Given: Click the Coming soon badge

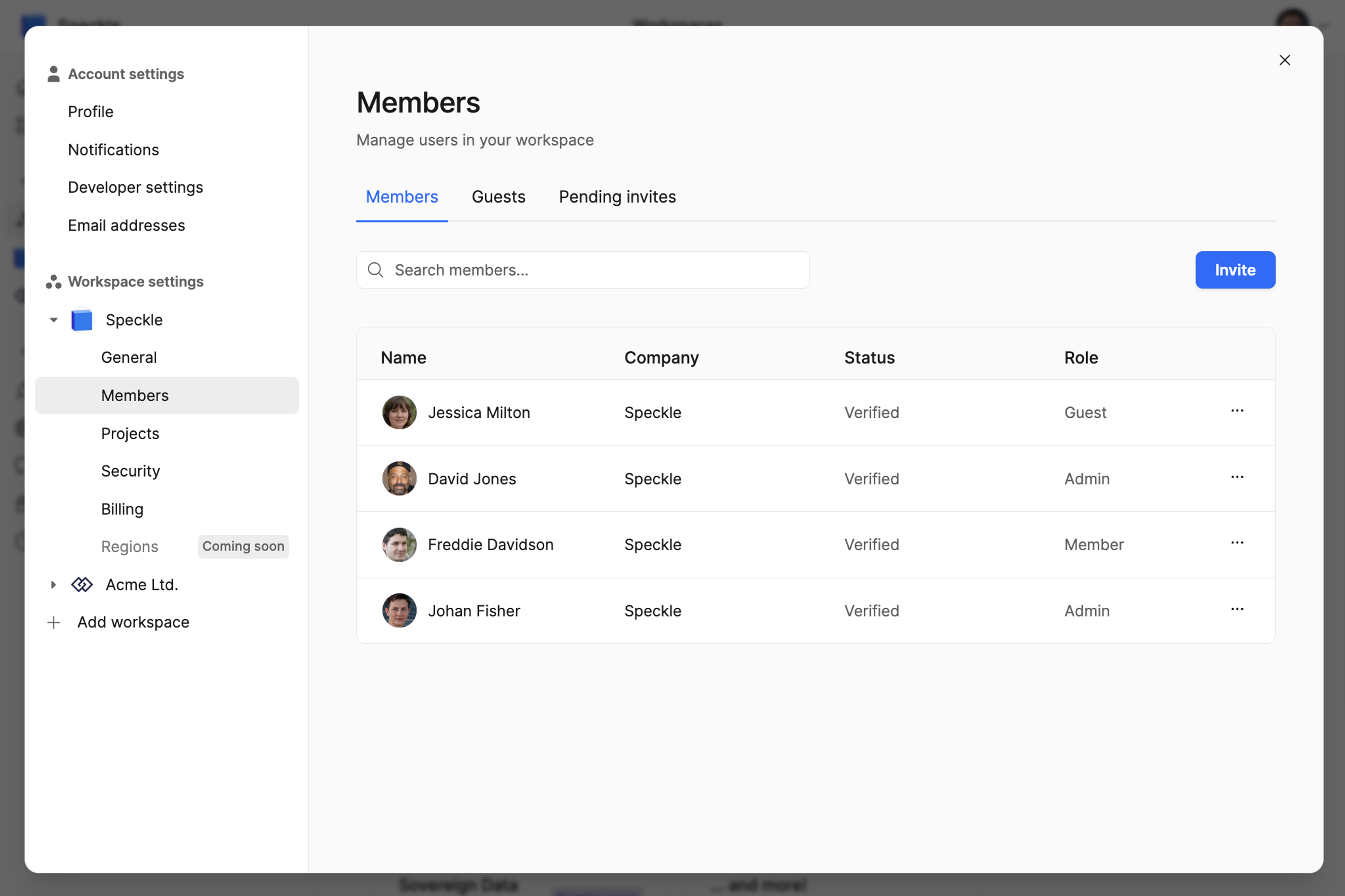Looking at the screenshot, I should (243, 546).
